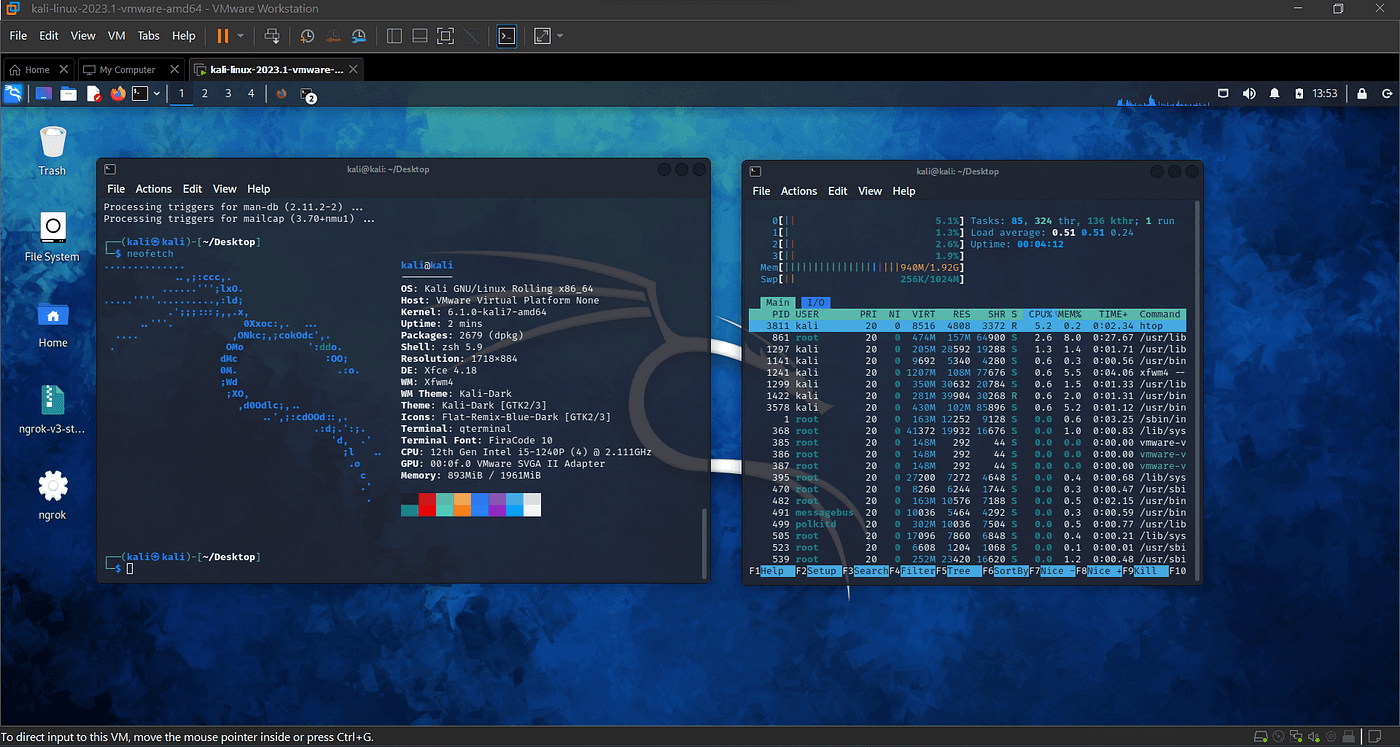This screenshot has width=1400, height=747.
Task: Open the file manager from the panel
Action: coord(68,93)
